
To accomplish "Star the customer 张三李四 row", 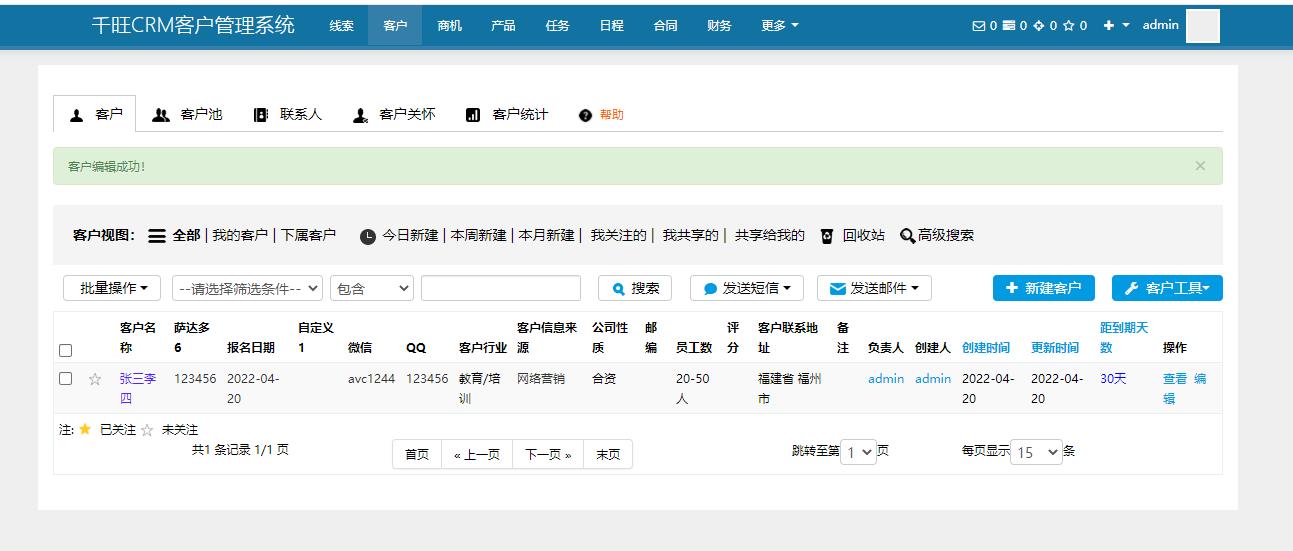I will click(95, 379).
